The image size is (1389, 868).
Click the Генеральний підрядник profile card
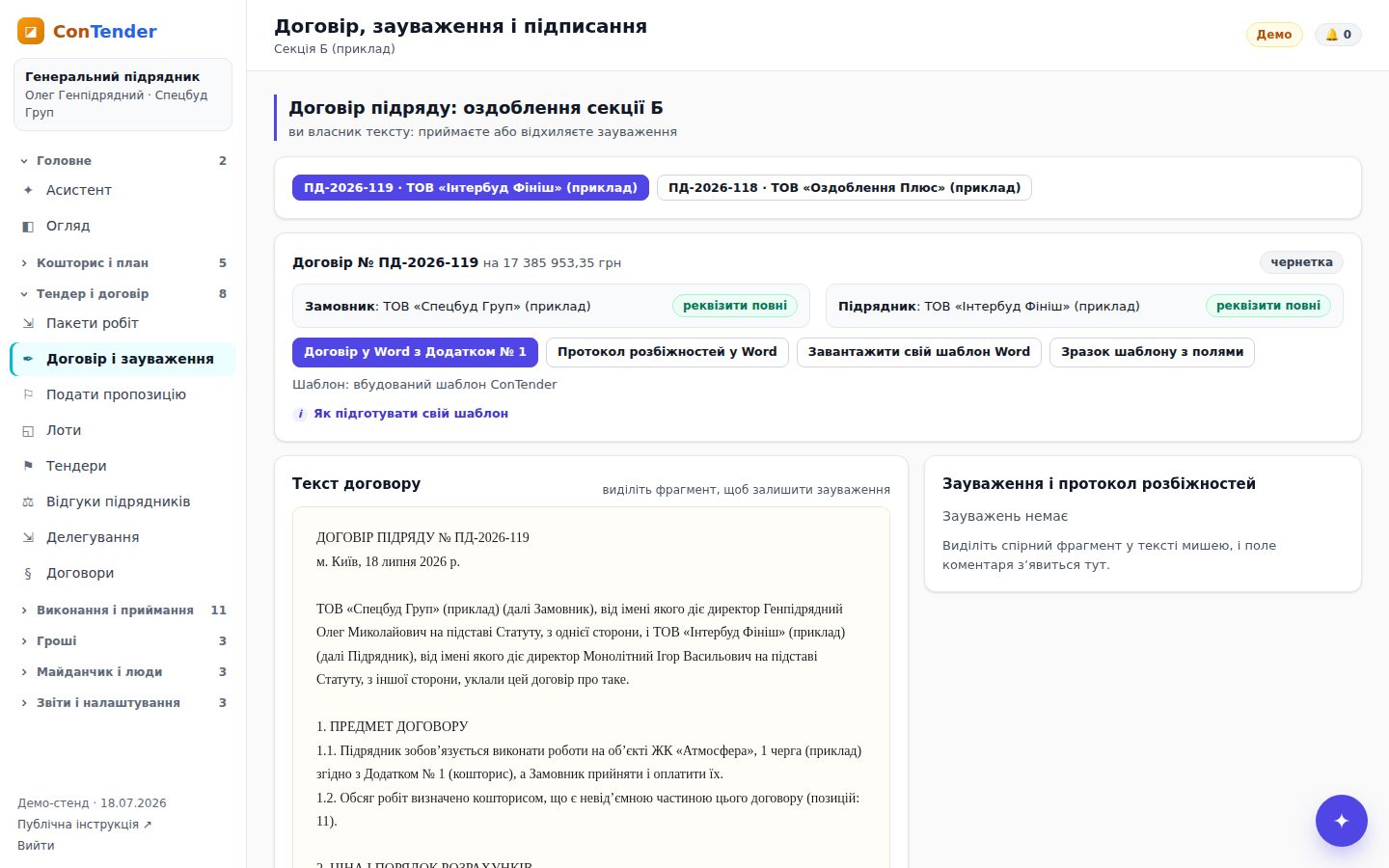[x=123, y=95]
